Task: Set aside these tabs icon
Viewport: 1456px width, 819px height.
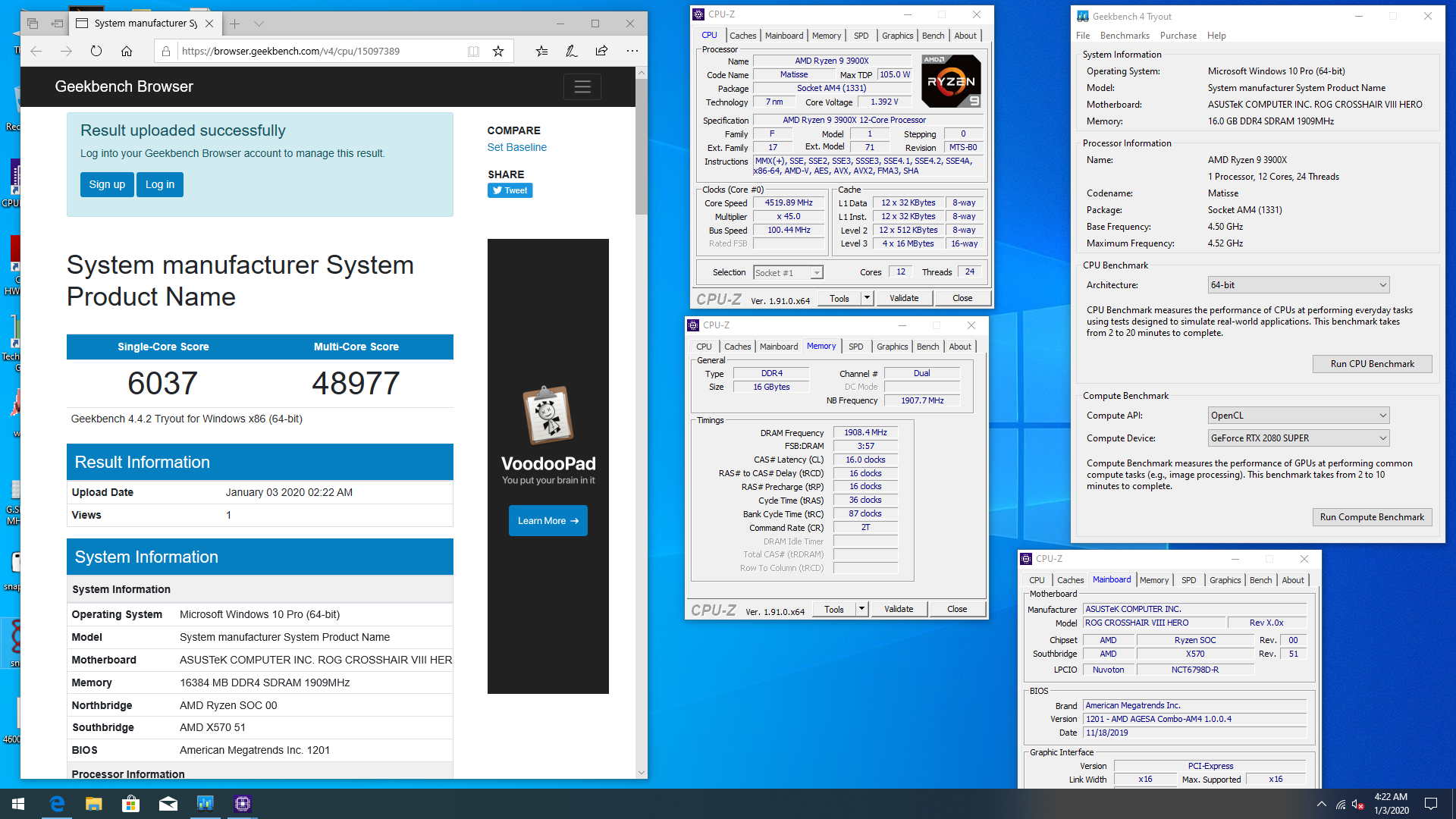Action: pyautogui.click(x=57, y=24)
